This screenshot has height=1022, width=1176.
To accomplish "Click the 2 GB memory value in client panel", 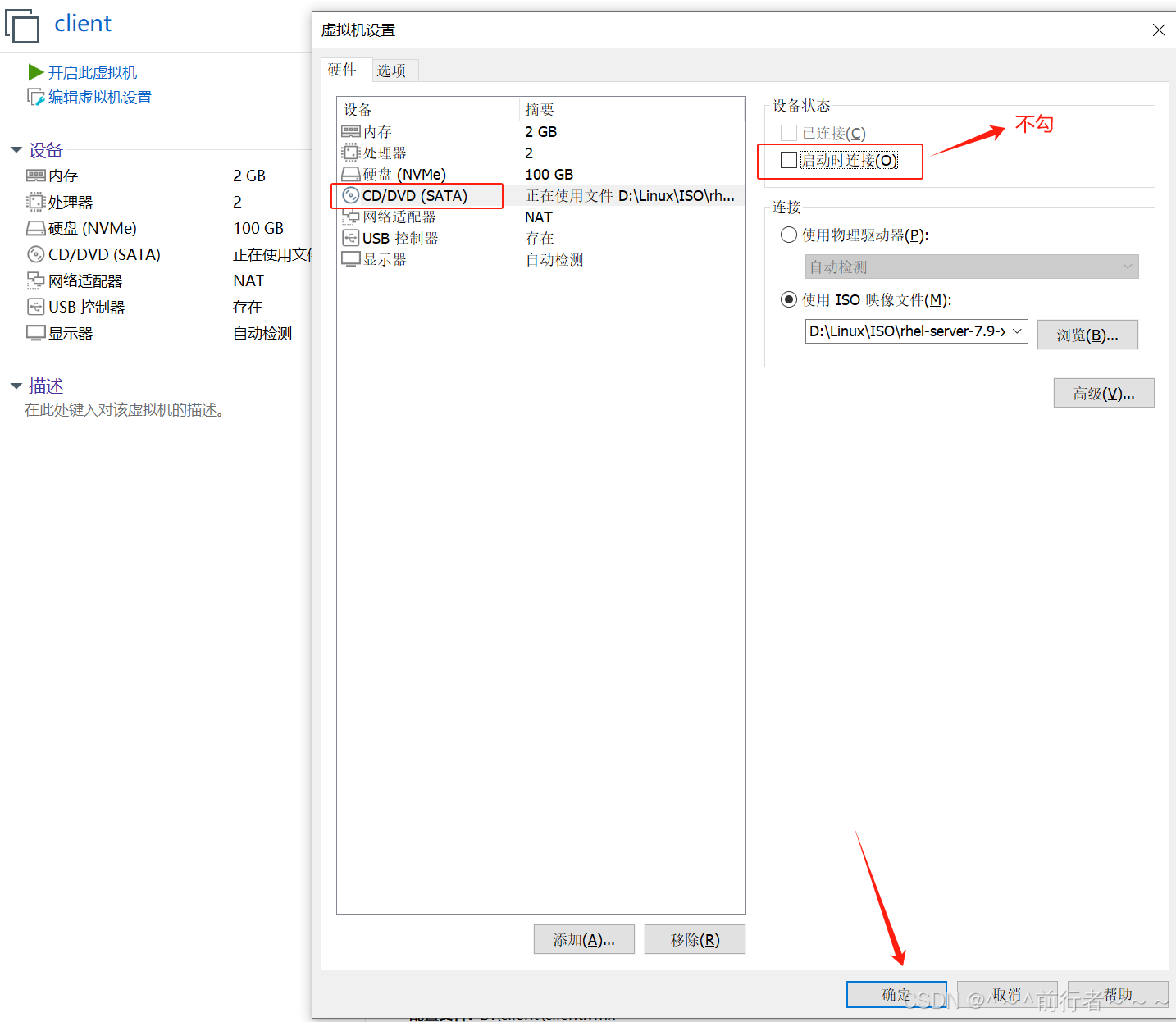I will [x=249, y=176].
